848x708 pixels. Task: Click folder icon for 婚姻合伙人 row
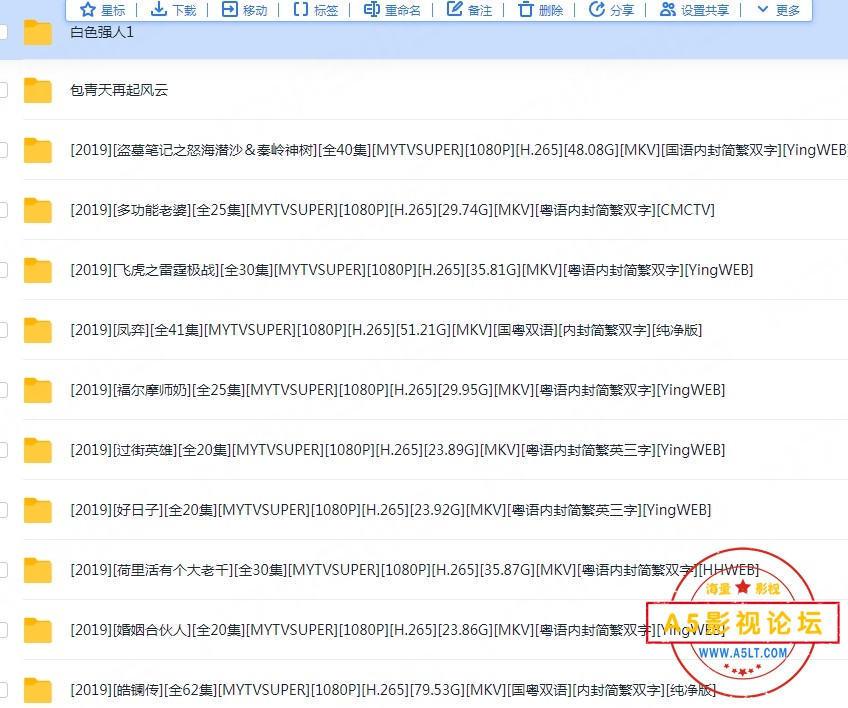coord(37,631)
